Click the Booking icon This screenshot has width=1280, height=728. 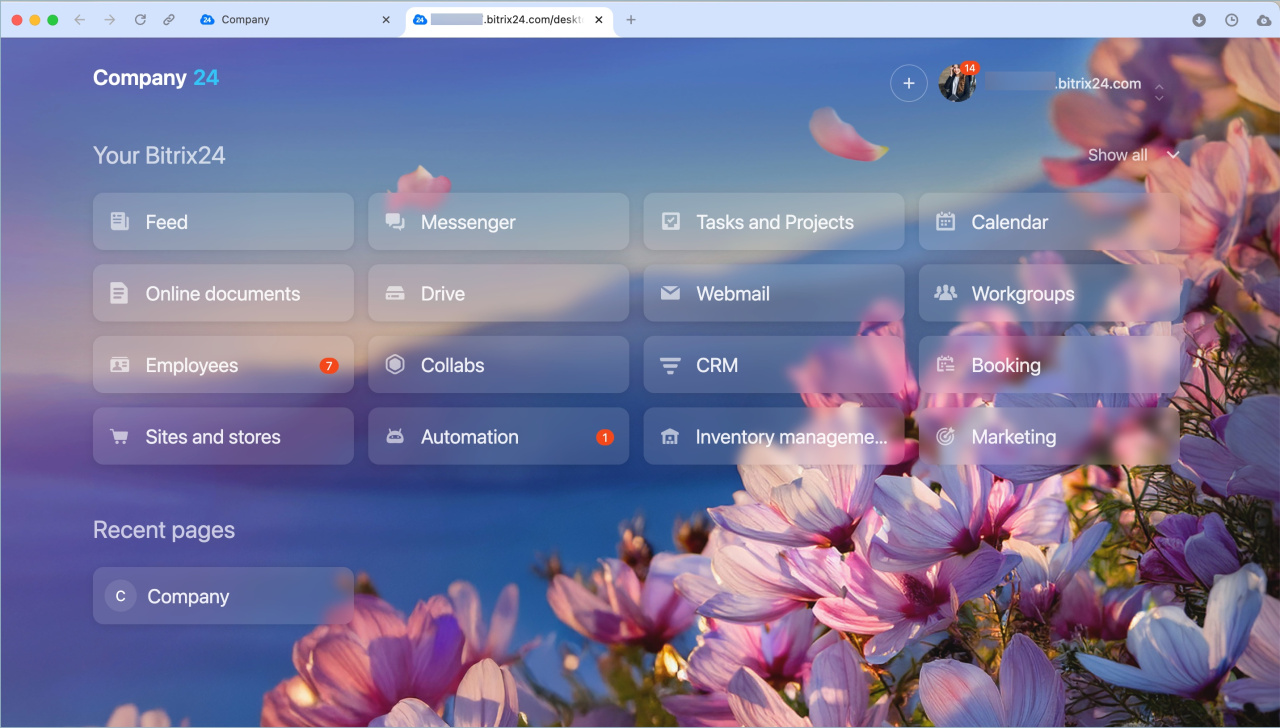coord(945,365)
